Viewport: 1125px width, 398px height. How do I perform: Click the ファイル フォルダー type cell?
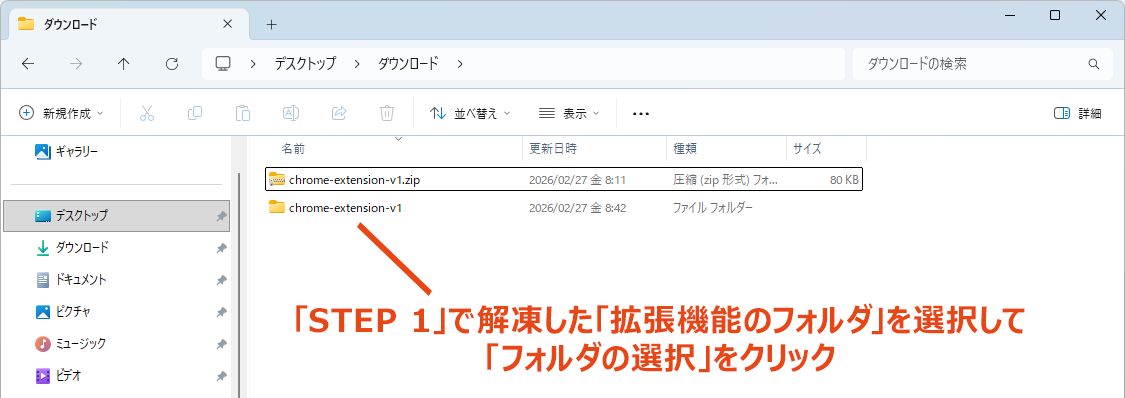pyautogui.click(x=712, y=208)
